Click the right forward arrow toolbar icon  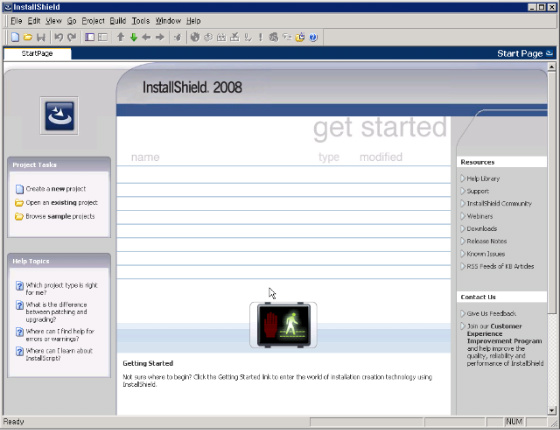click(160, 37)
